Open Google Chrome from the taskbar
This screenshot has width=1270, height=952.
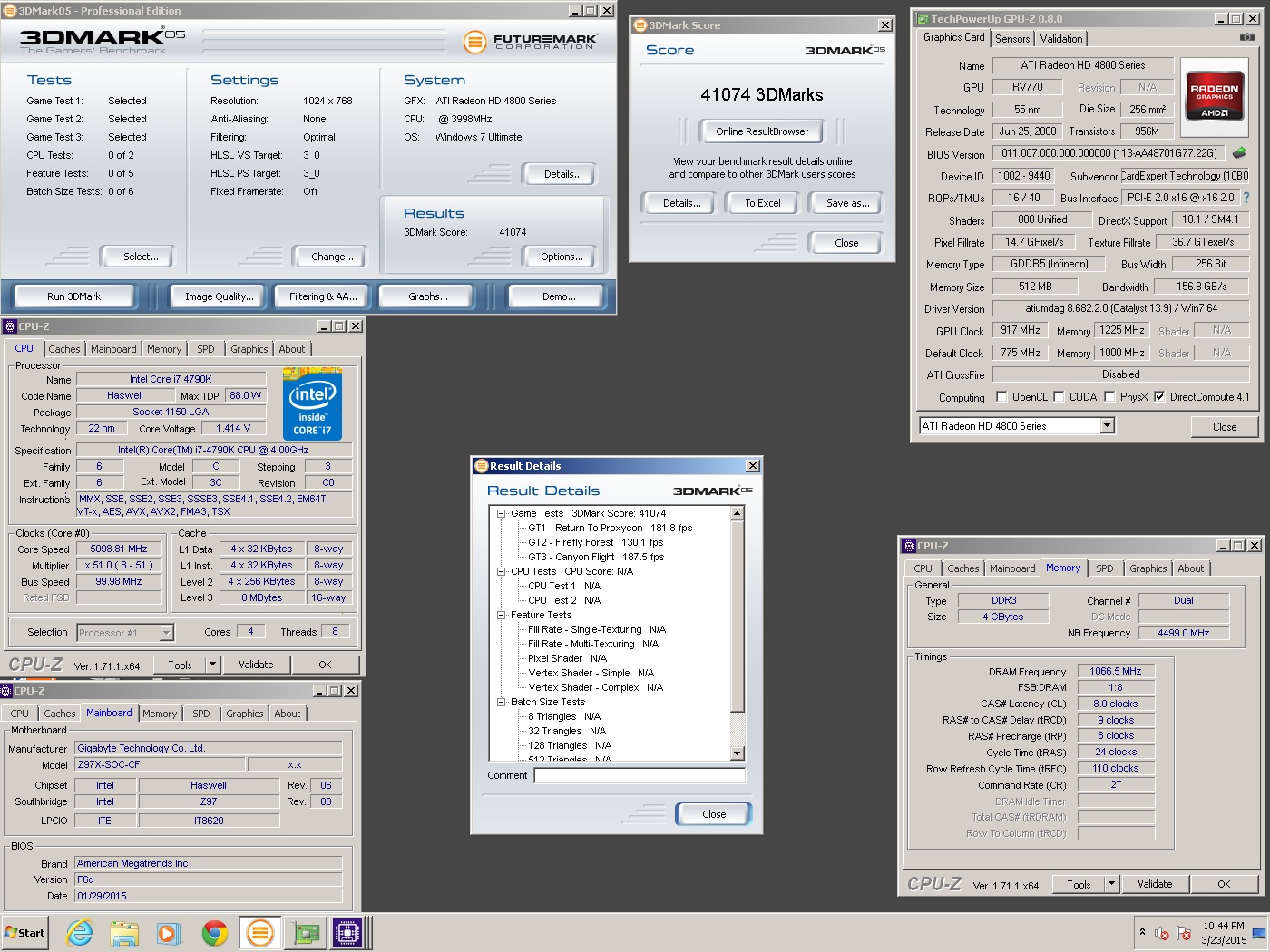pos(214,932)
